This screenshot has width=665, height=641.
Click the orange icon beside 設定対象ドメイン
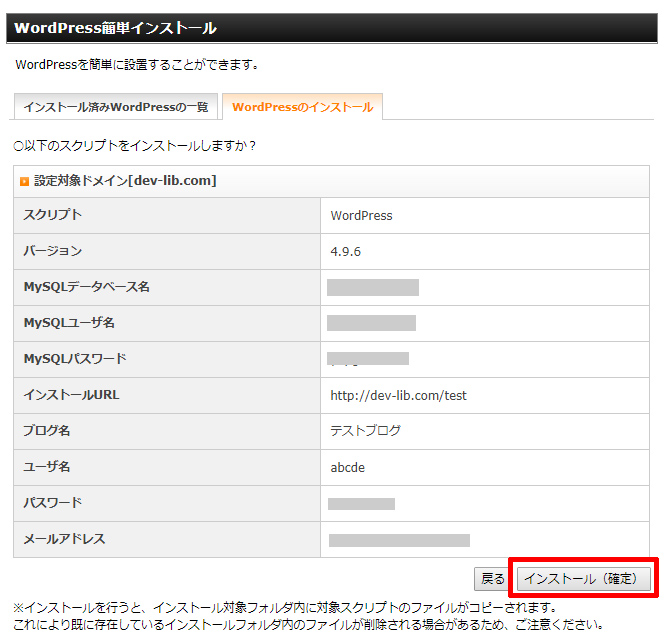point(25,182)
